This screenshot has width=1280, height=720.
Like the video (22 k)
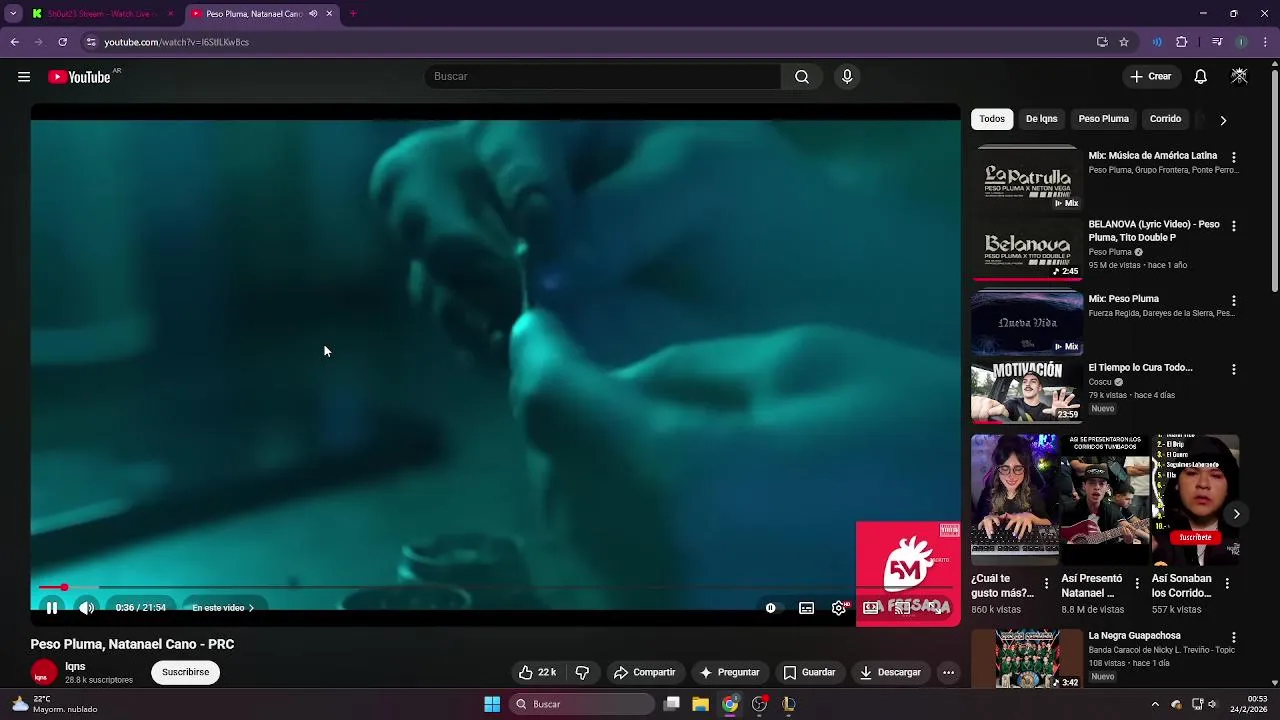[x=537, y=672]
